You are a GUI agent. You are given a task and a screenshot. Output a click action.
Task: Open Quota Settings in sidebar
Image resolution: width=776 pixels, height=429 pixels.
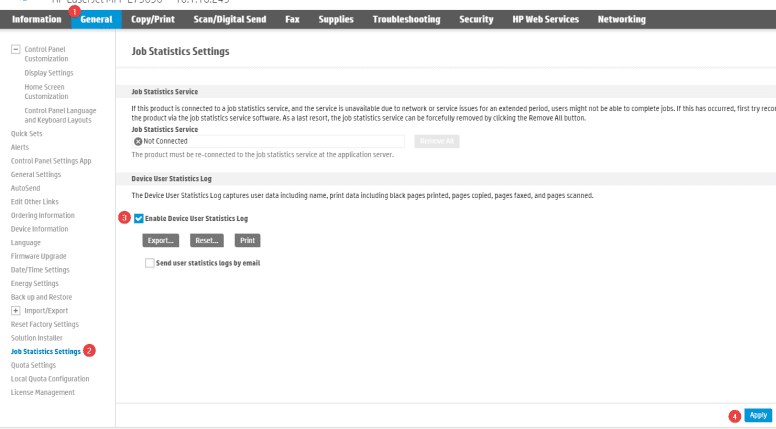pyautogui.click(x=33, y=365)
